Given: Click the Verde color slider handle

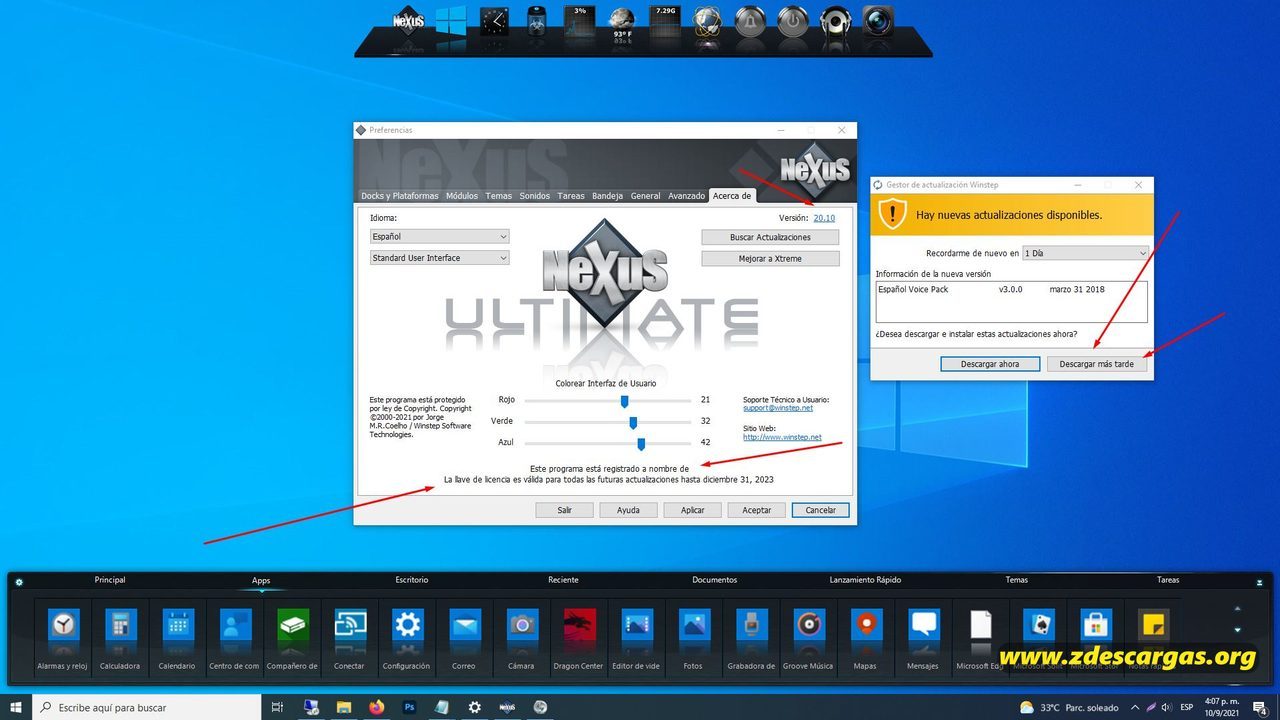Looking at the screenshot, I should coord(633,422).
